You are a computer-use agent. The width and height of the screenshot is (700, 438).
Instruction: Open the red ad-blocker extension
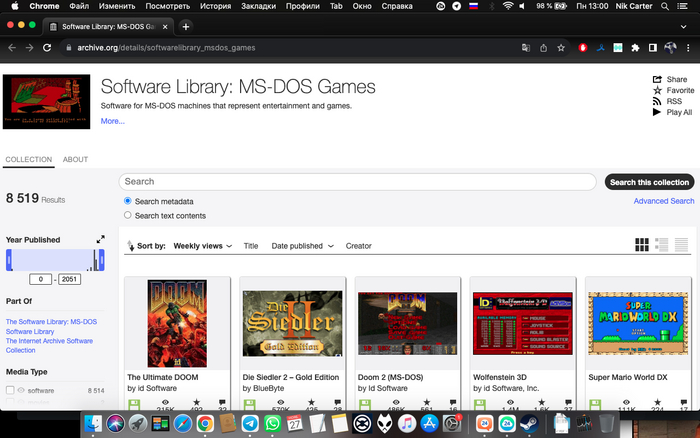pyautogui.click(x=583, y=48)
